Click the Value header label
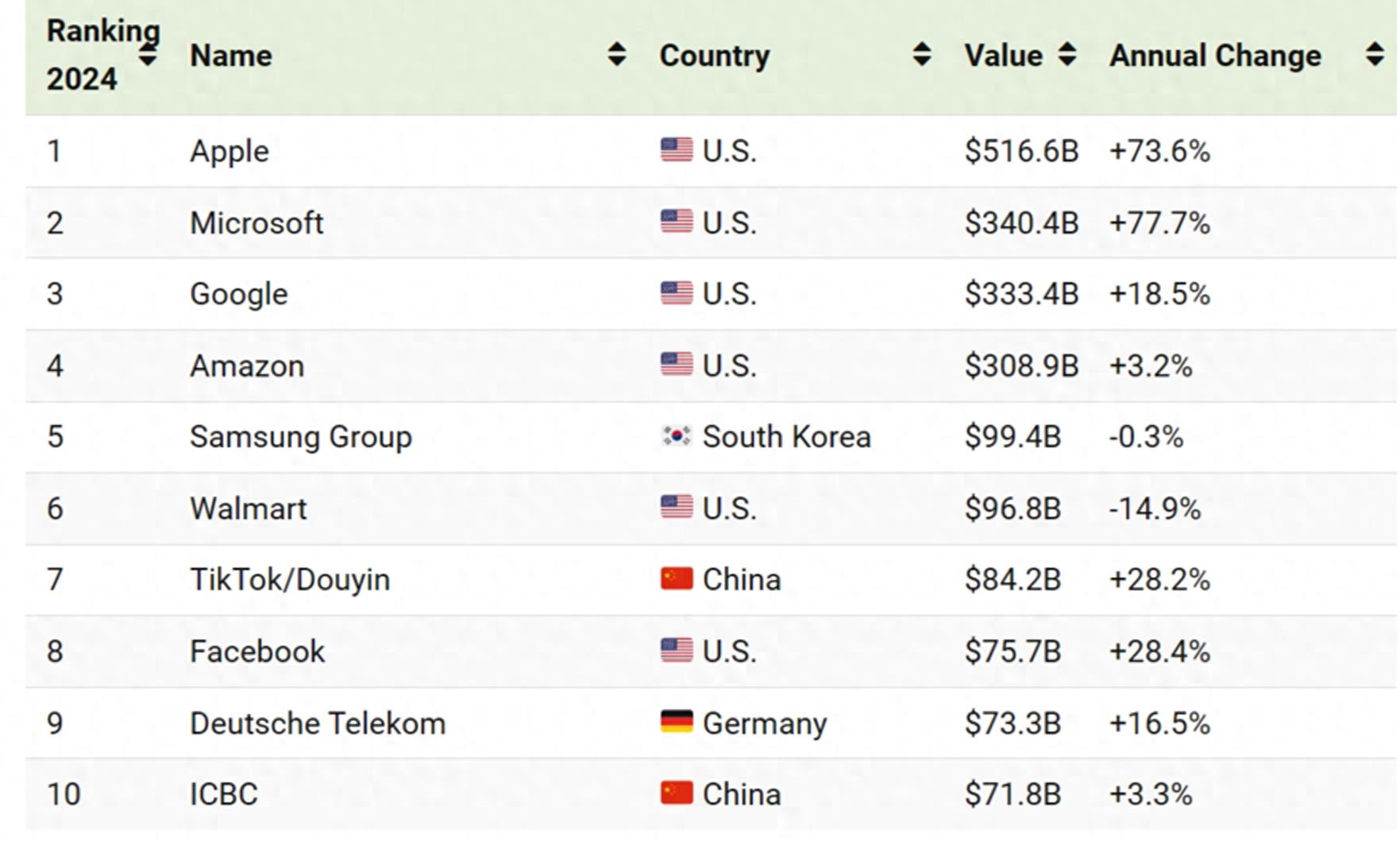Image resolution: width=1400 pixels, height=858 pixels. click(1003, 56)
